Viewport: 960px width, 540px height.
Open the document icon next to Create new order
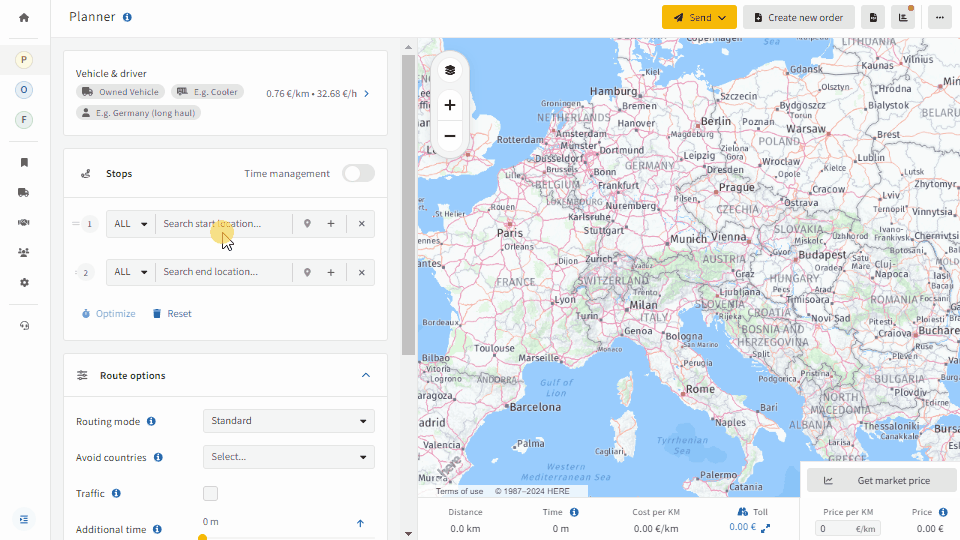[x=873, y=18]
